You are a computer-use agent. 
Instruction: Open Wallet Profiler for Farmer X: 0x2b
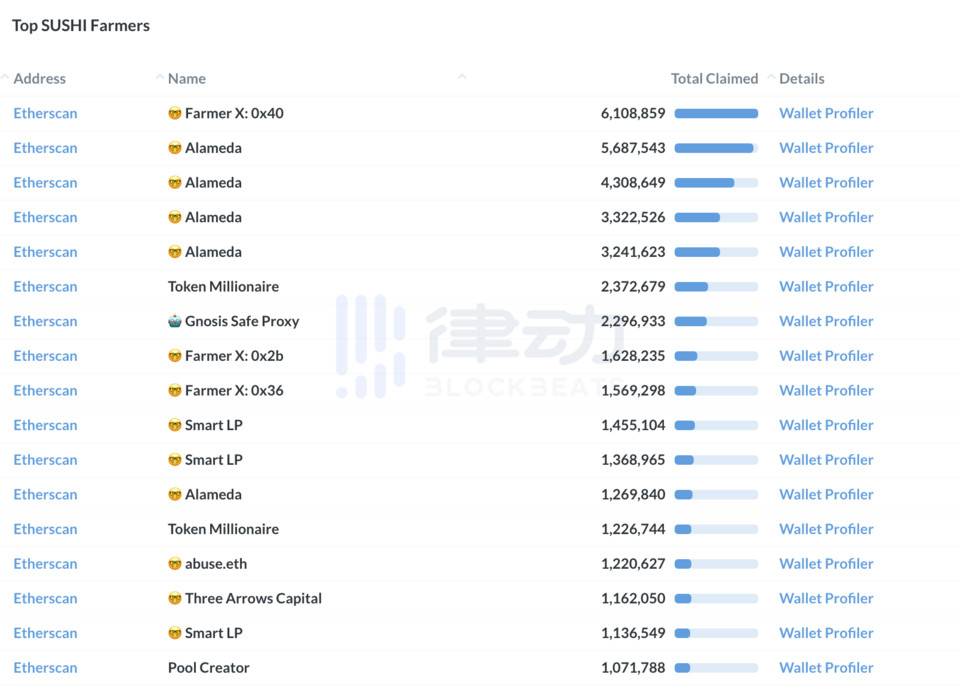click(x=826, y=356)
